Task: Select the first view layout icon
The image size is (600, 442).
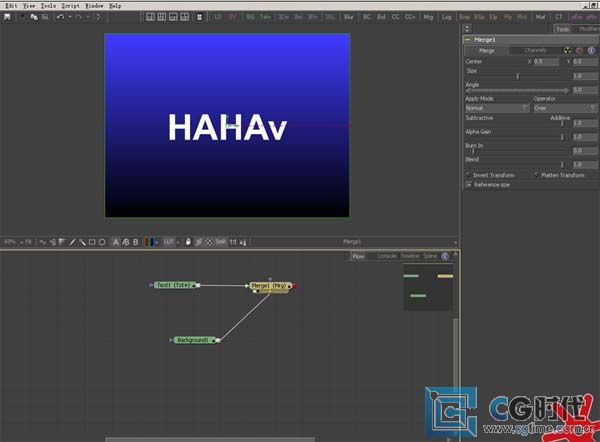Action: point(150,17)
